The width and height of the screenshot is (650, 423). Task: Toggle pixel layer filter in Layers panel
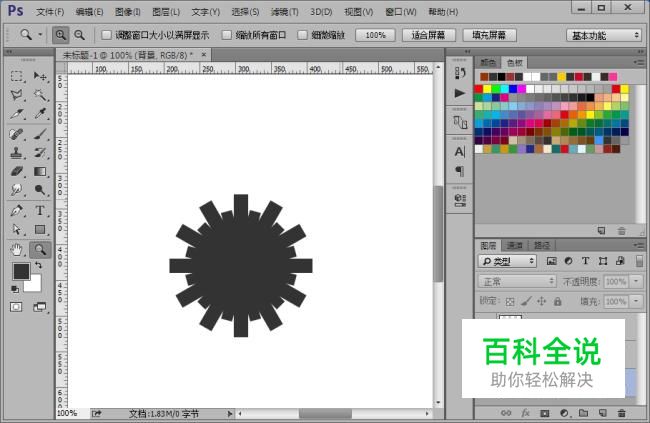coord(551,261)
